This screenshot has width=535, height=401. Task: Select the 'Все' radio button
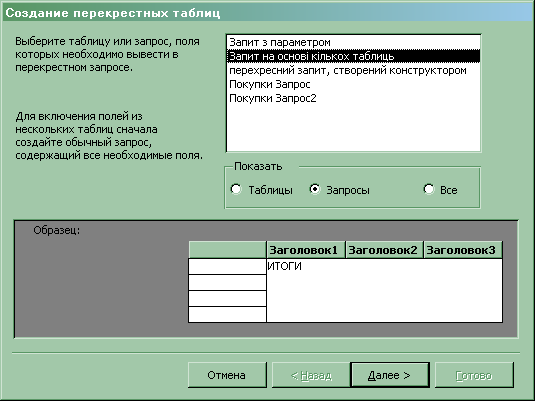tap(429, 189)
